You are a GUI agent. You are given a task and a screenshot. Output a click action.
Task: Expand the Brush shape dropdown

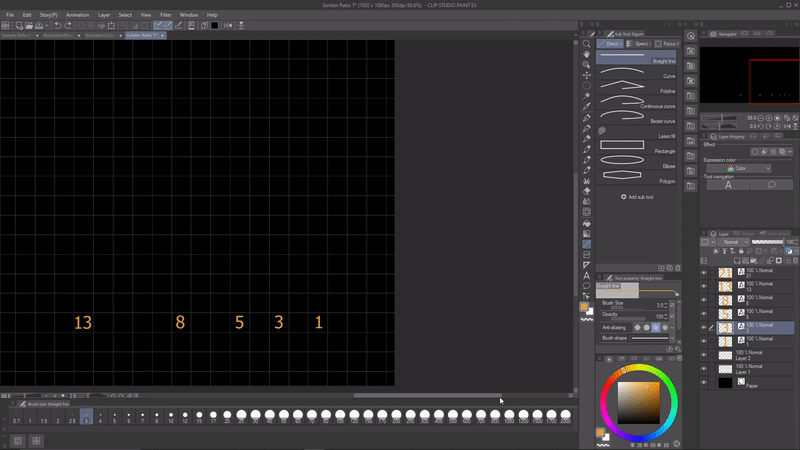tap(672, 338)
